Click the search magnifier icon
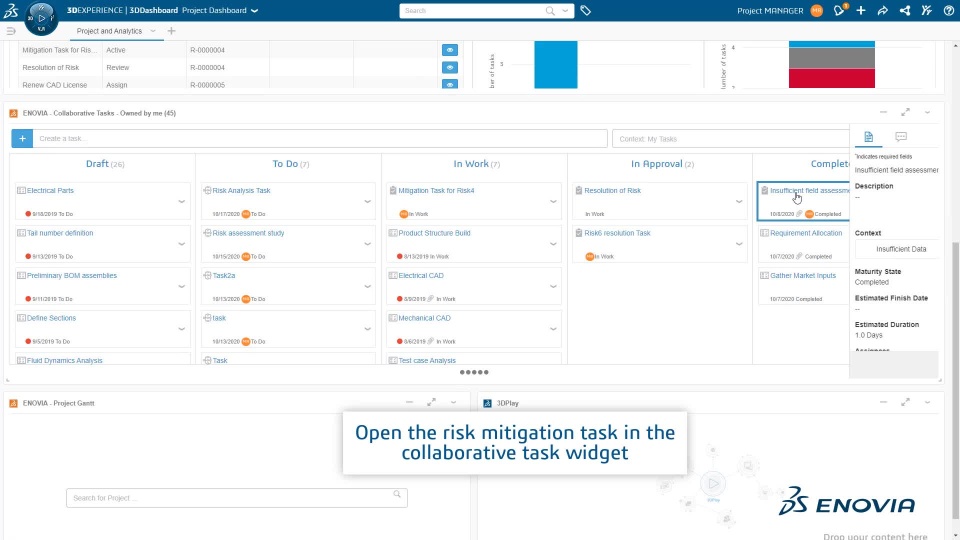 (550, 10)
